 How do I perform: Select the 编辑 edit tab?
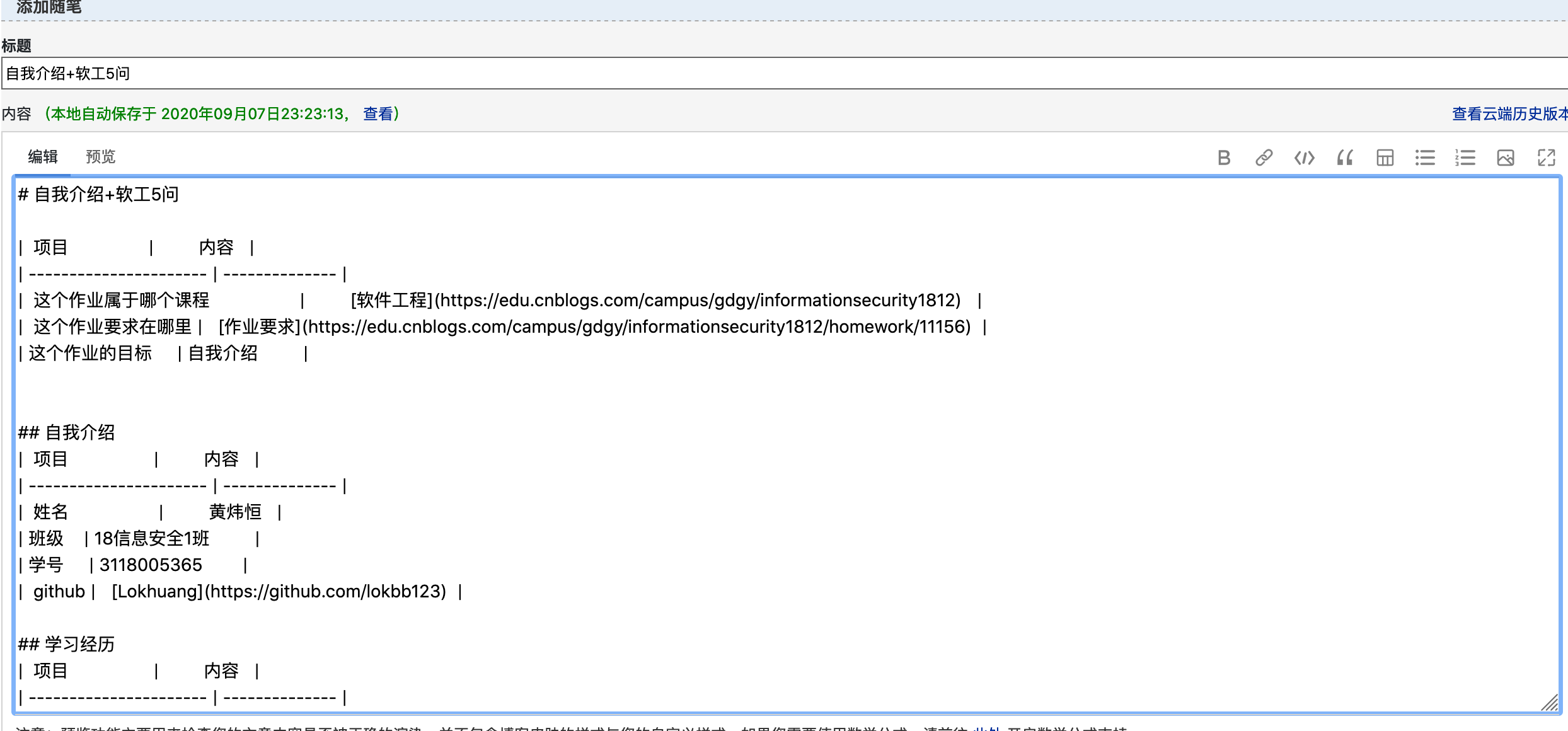[x=43, y=156]
